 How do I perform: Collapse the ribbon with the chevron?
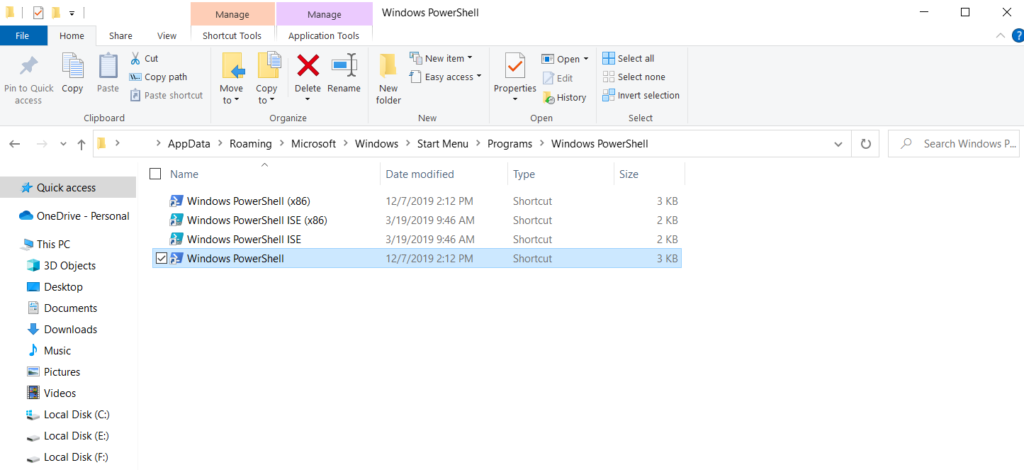1000,35
